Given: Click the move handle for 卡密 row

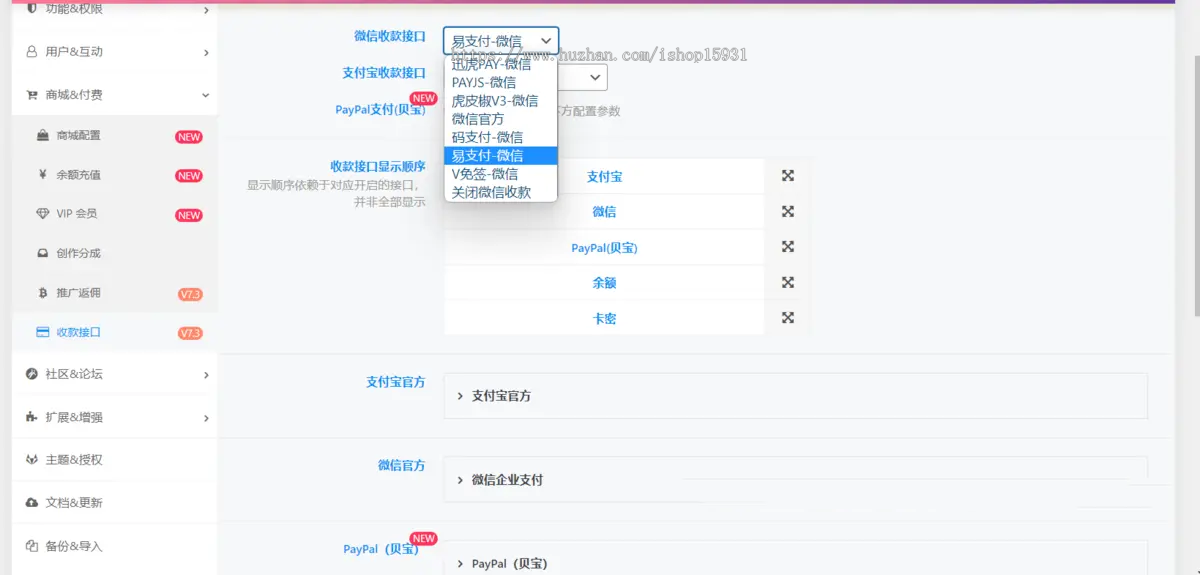Looking at the screenshot, I should click(788, 318).
